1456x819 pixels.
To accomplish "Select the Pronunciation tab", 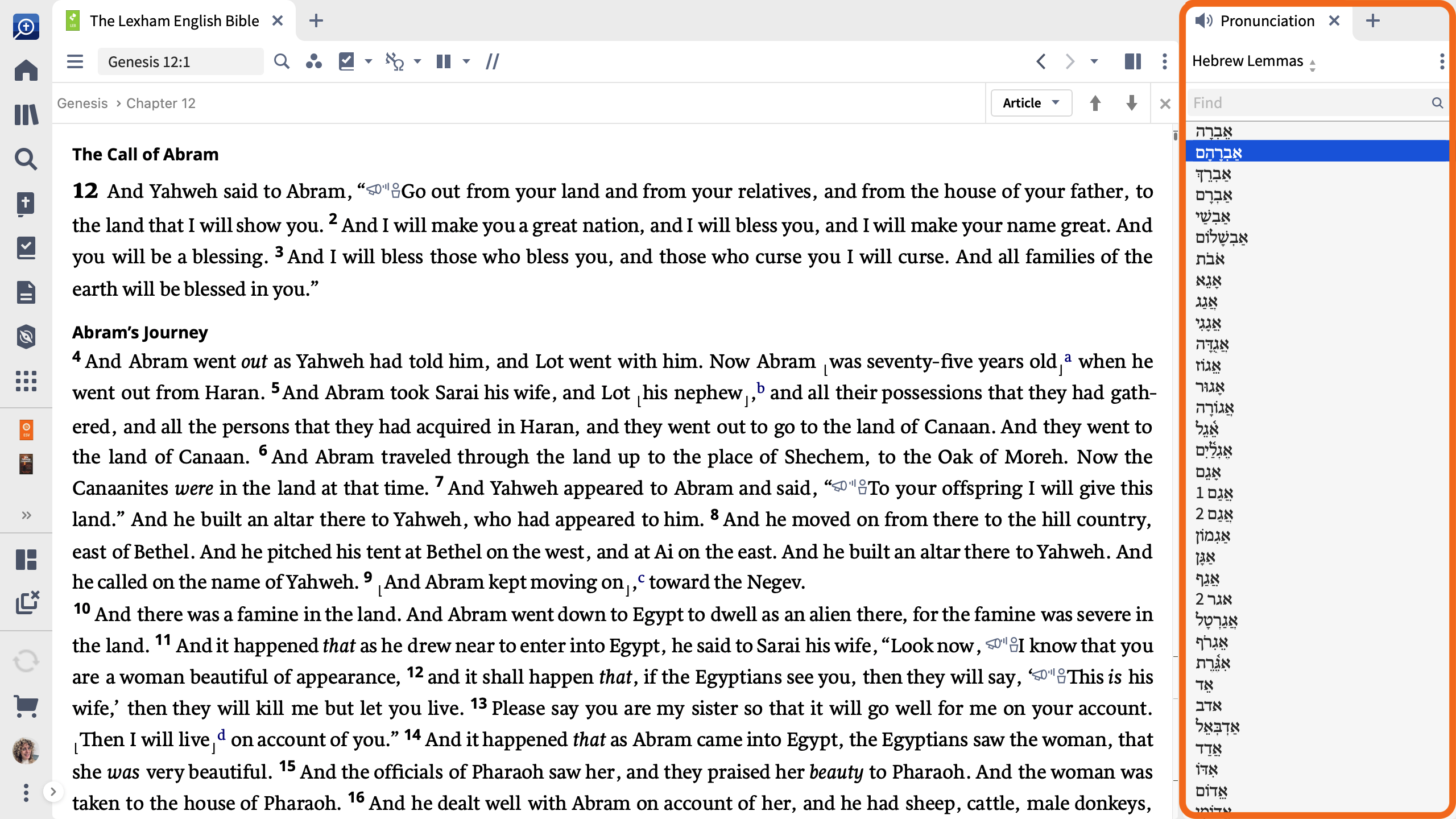I will (1267, 21).
